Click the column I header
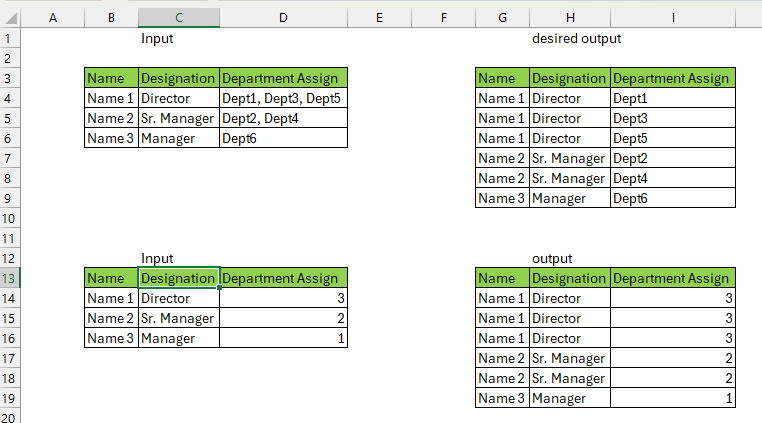 click(673, 17)
